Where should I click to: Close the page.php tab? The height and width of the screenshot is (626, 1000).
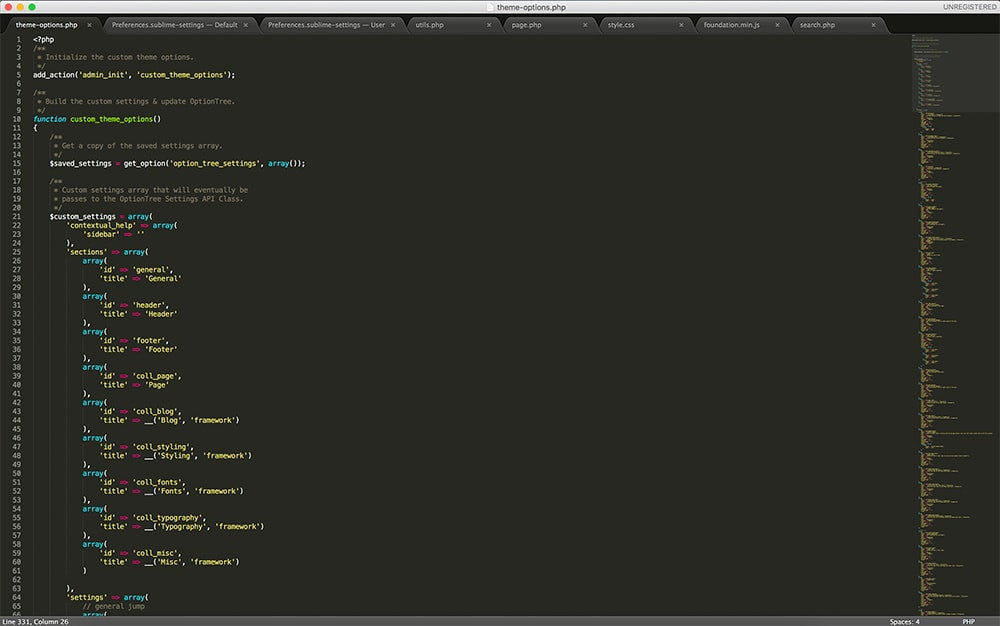click(585, 25)
